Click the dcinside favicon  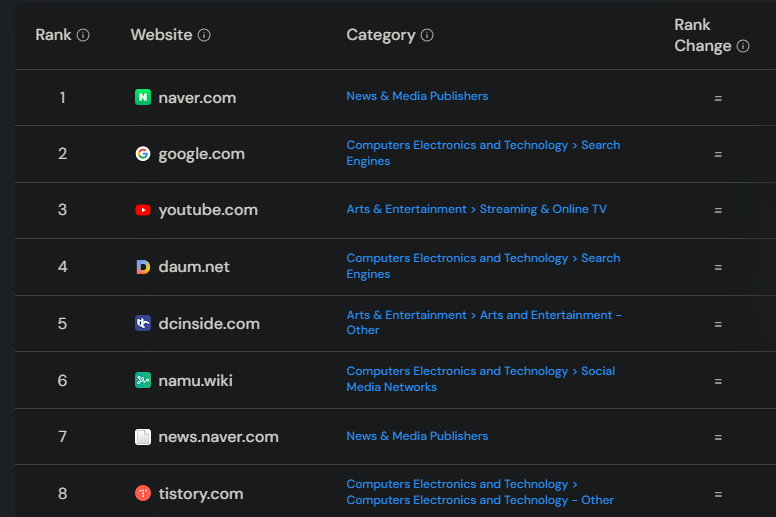(x=143, y=323)
